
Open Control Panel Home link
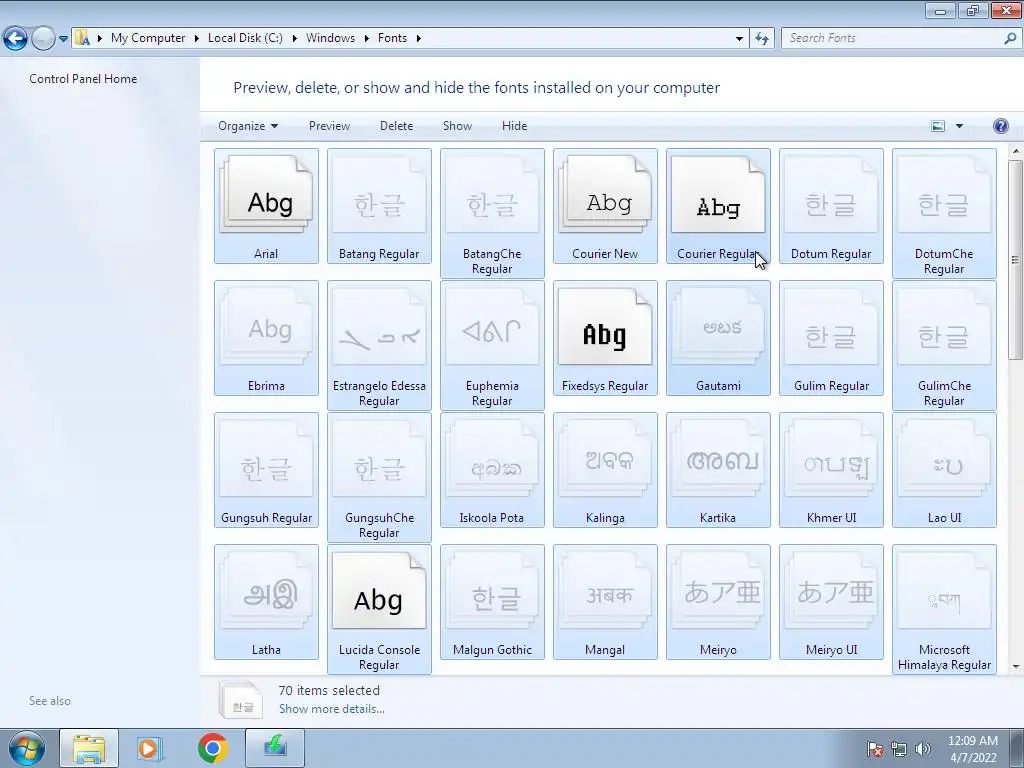(x=83, y=79)
